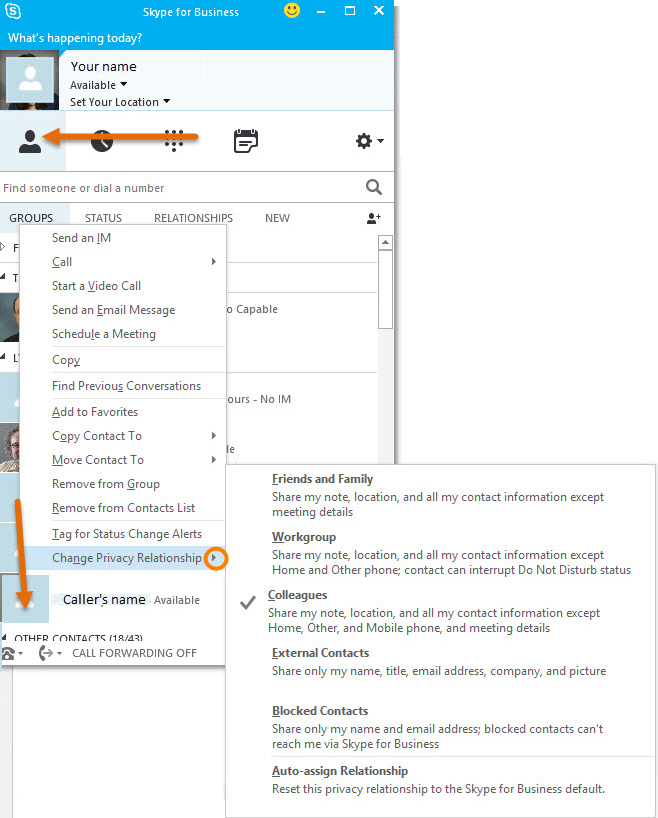Viewport: 658px width, 818px height.
Task: Select Schedule a Meeting
Action: [104, 334]
